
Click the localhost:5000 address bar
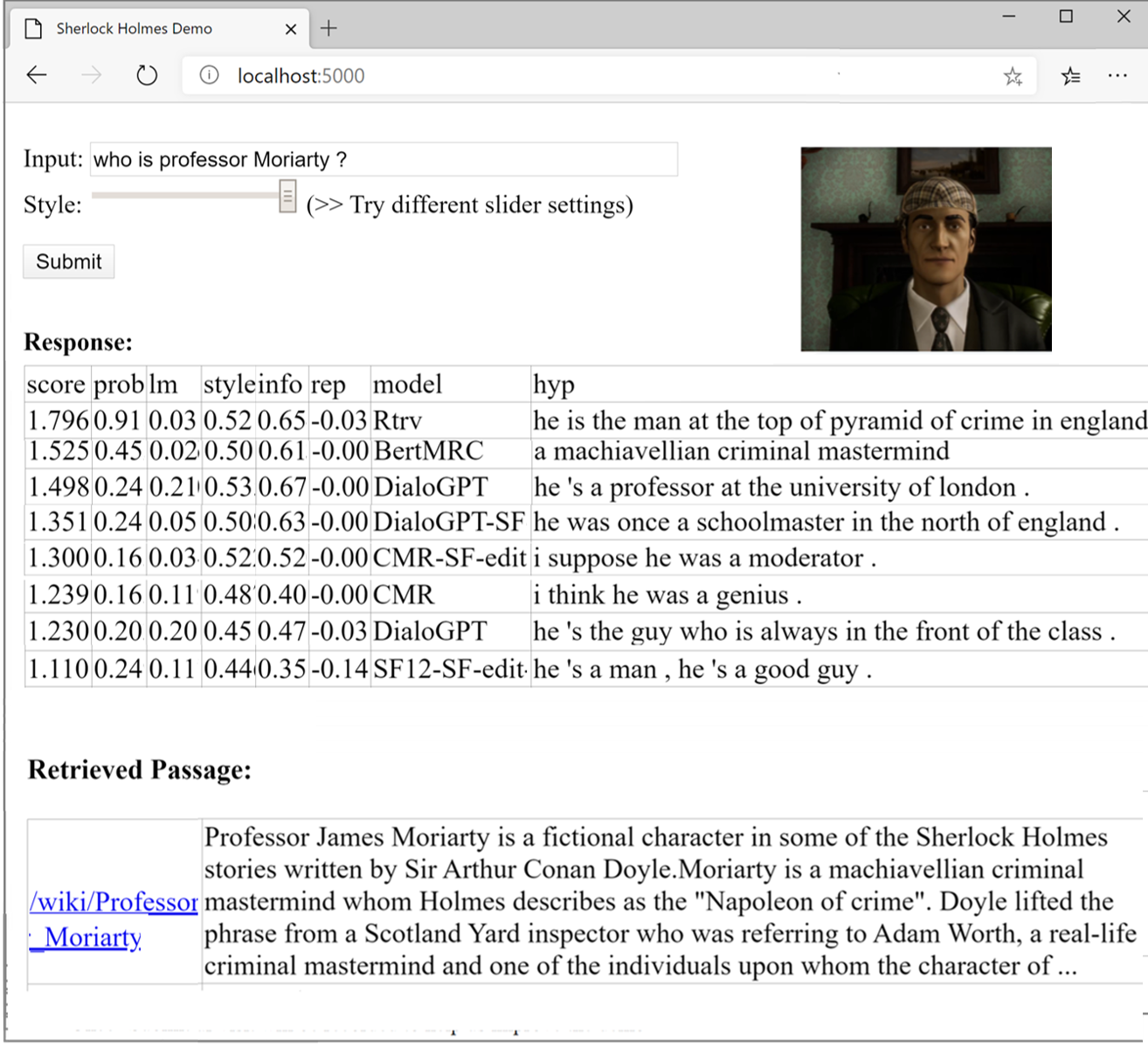[609, 76]
